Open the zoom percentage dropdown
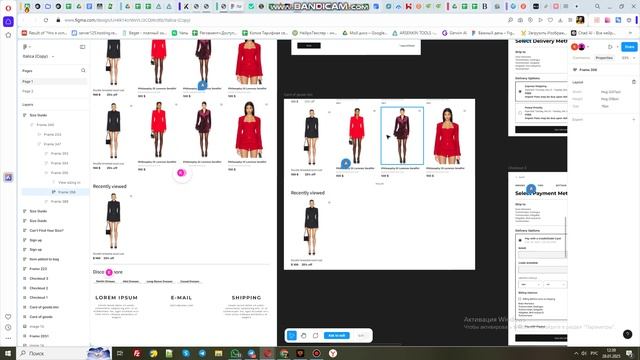This screenshot has height=360, width=640. pyautogui.click(x=628, y=58)
